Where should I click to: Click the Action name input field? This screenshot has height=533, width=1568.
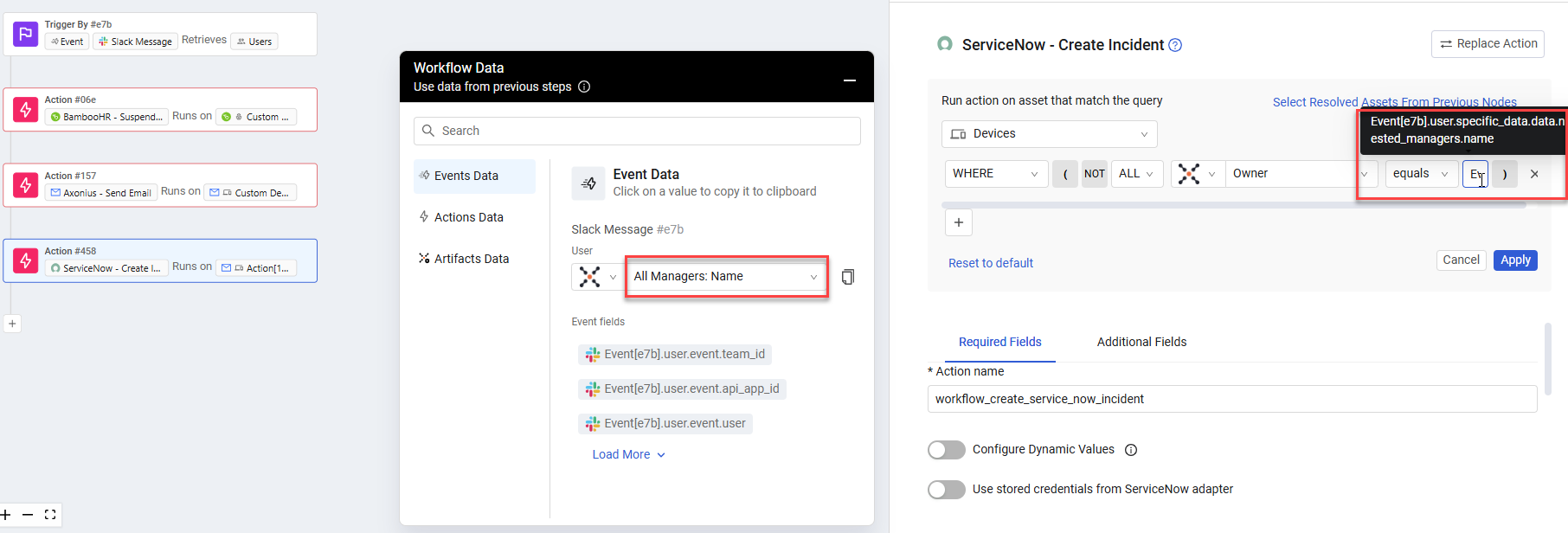1232,399
